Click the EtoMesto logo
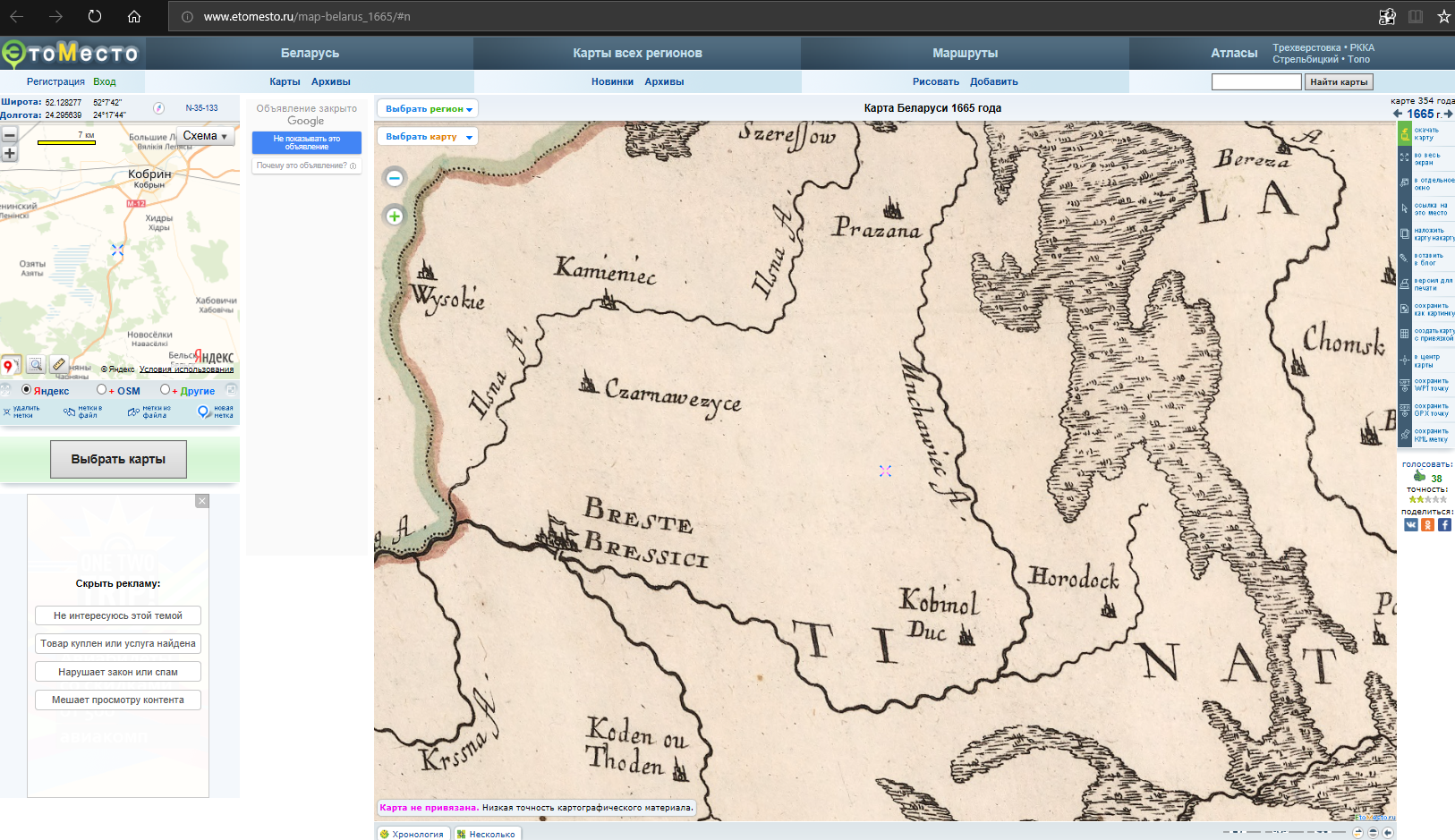1455x840 pixels. pos(72,54)
